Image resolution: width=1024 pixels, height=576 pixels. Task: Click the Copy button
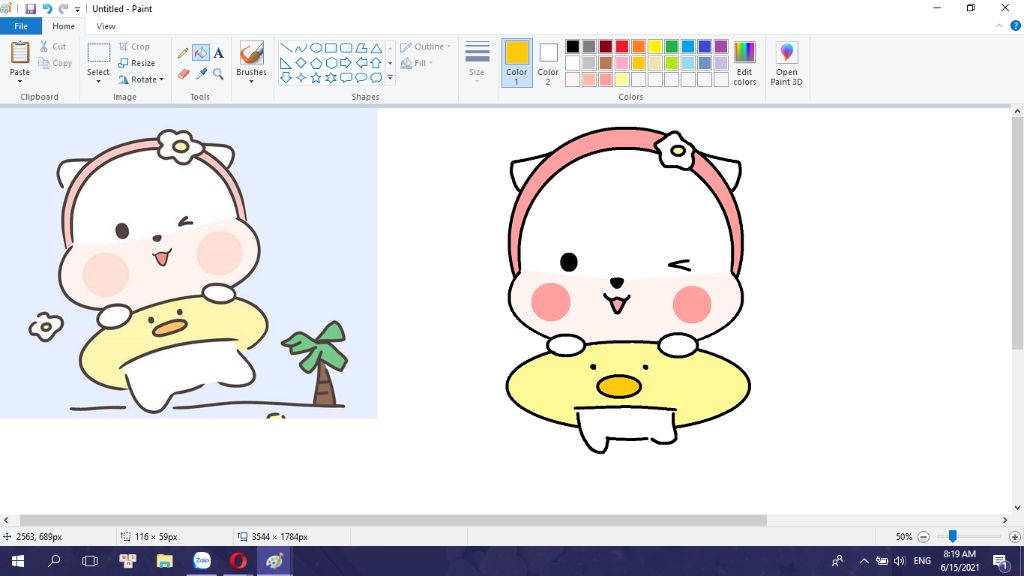point(55,63)
